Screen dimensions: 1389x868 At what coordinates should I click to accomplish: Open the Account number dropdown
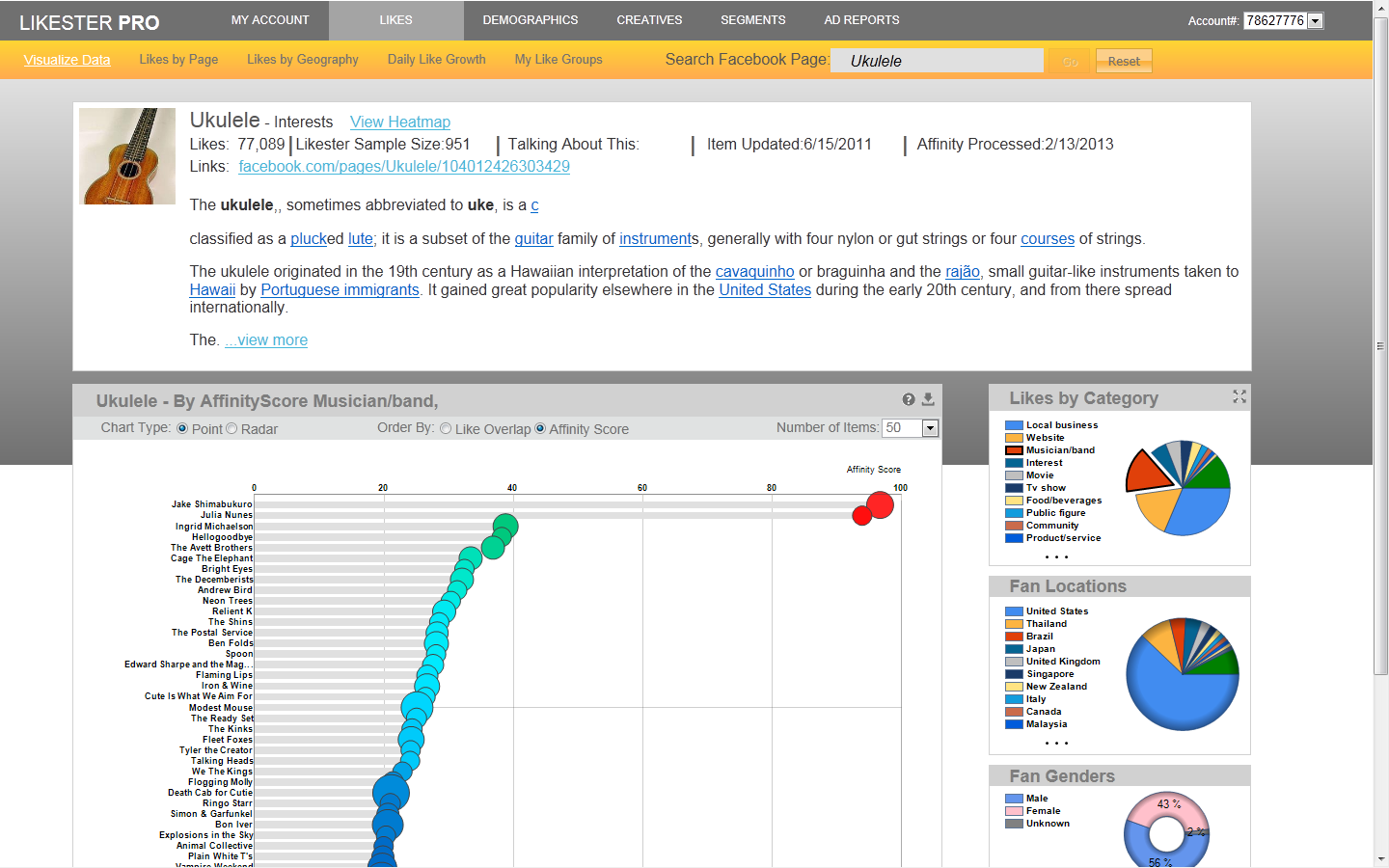[1316, 20]
